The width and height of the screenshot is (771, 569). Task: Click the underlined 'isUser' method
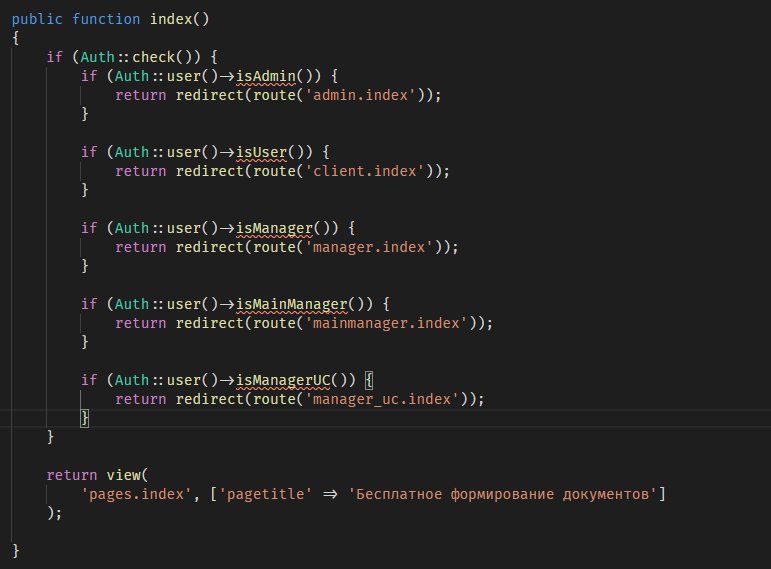261,152
